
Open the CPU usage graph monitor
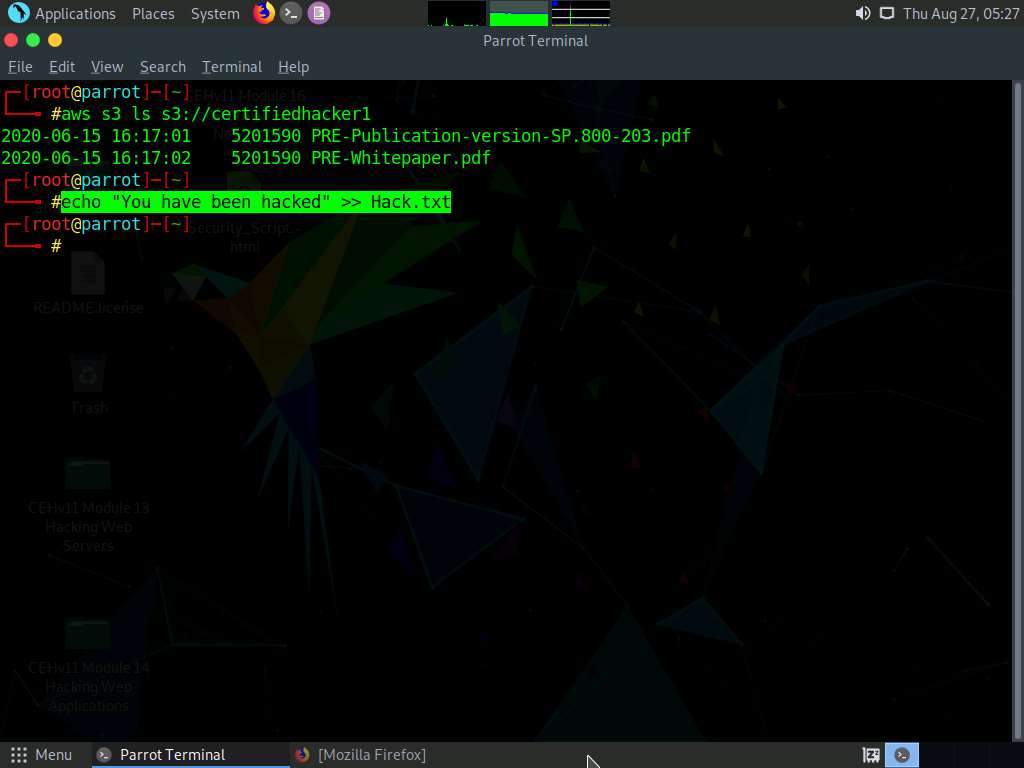pos(456,13)
